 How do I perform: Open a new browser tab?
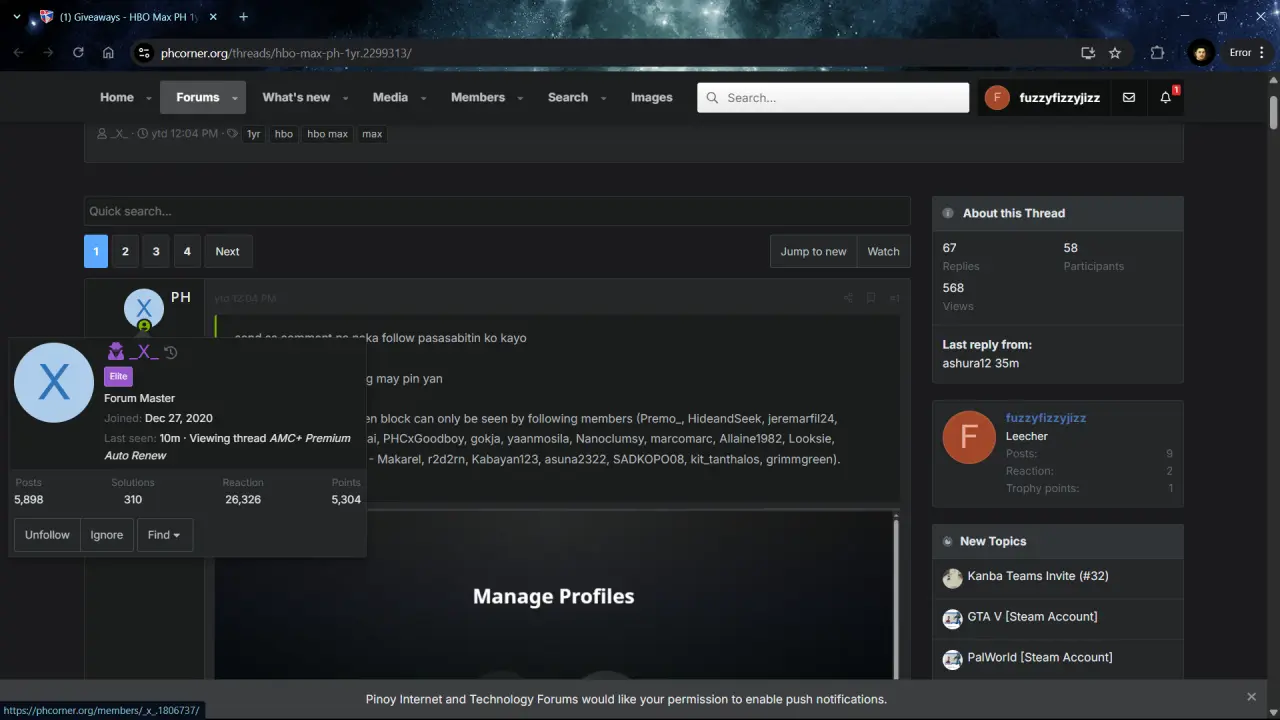point(243,17)
